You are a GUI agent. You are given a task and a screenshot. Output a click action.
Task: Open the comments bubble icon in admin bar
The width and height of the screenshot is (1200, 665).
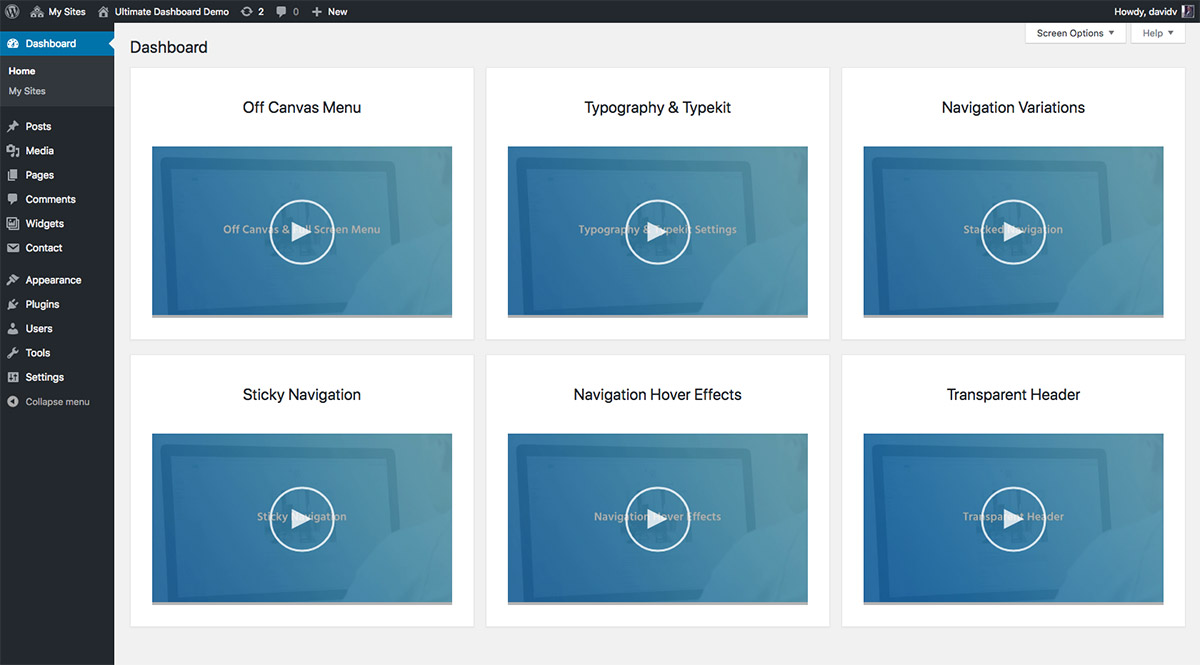click(x=282, y=11)
